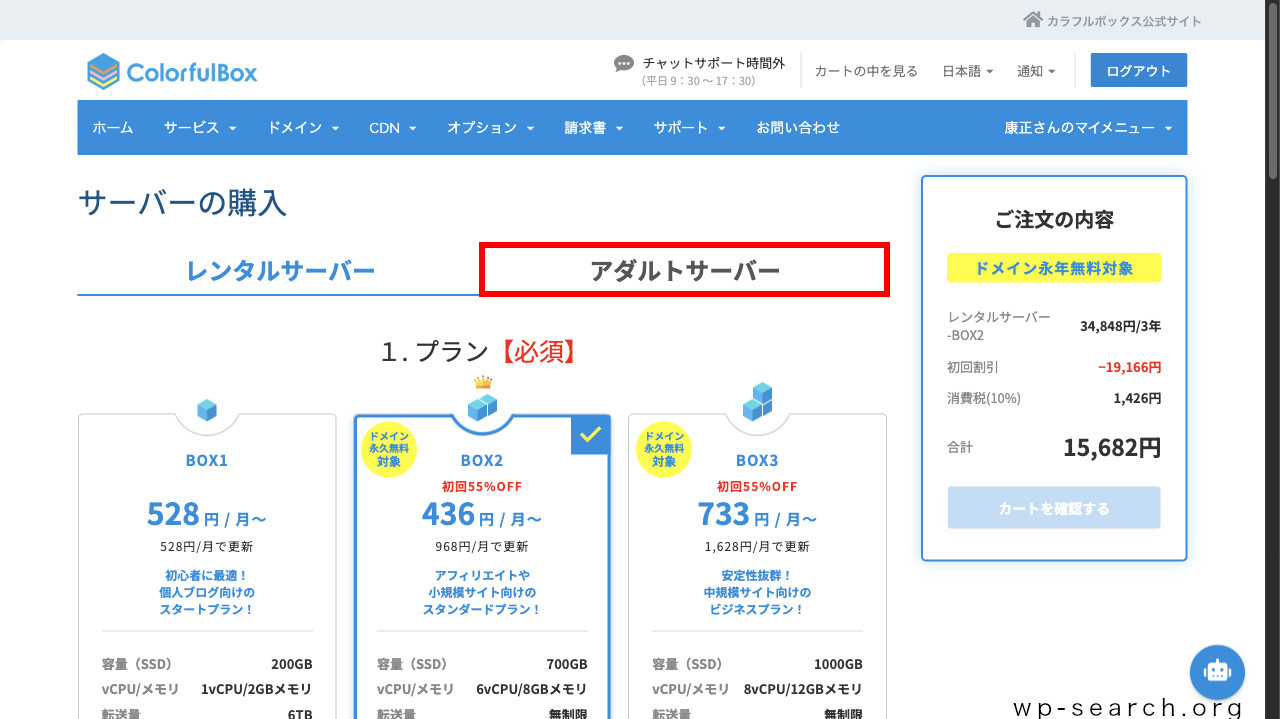Screen dimensions: 1280x719
Task: Click the 8vCPU/12GBメモリ value
Action: point(803,689)
